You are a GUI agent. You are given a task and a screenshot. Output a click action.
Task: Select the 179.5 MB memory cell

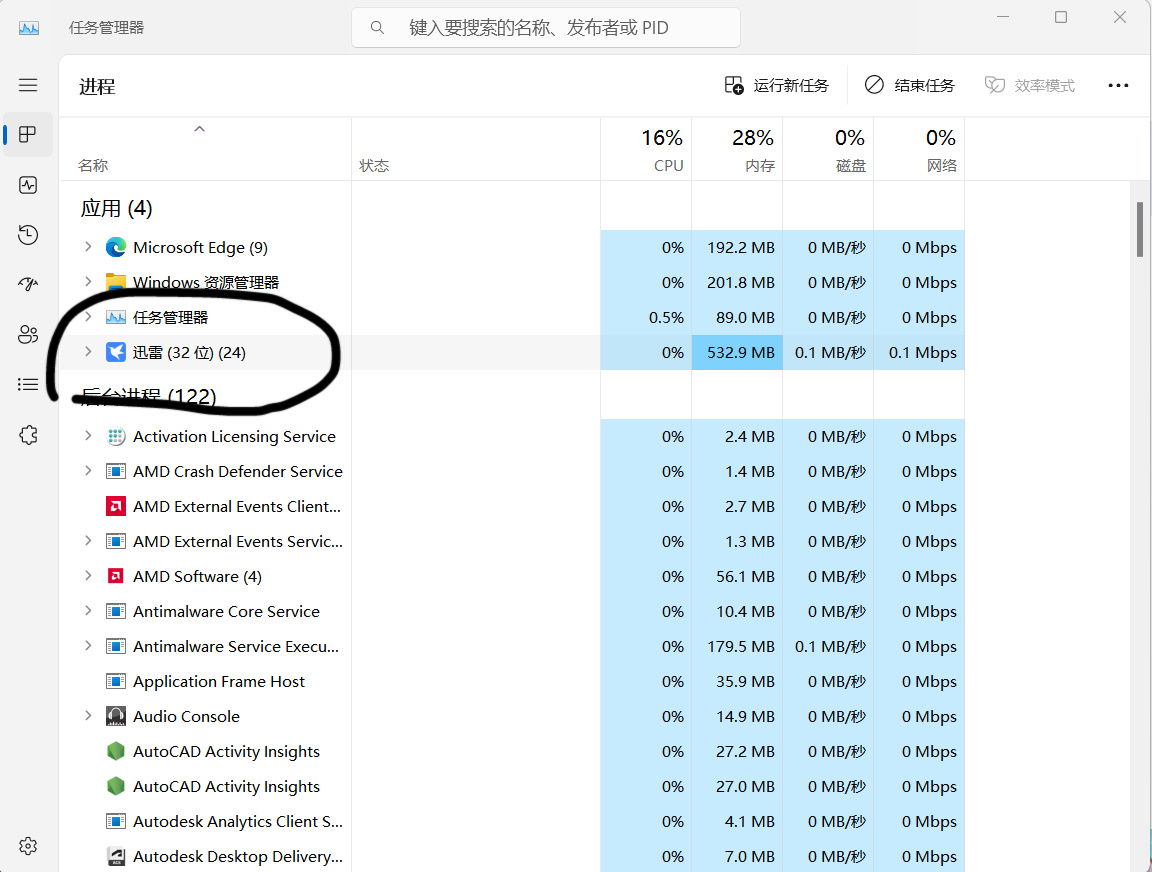[x=737, y=646]
